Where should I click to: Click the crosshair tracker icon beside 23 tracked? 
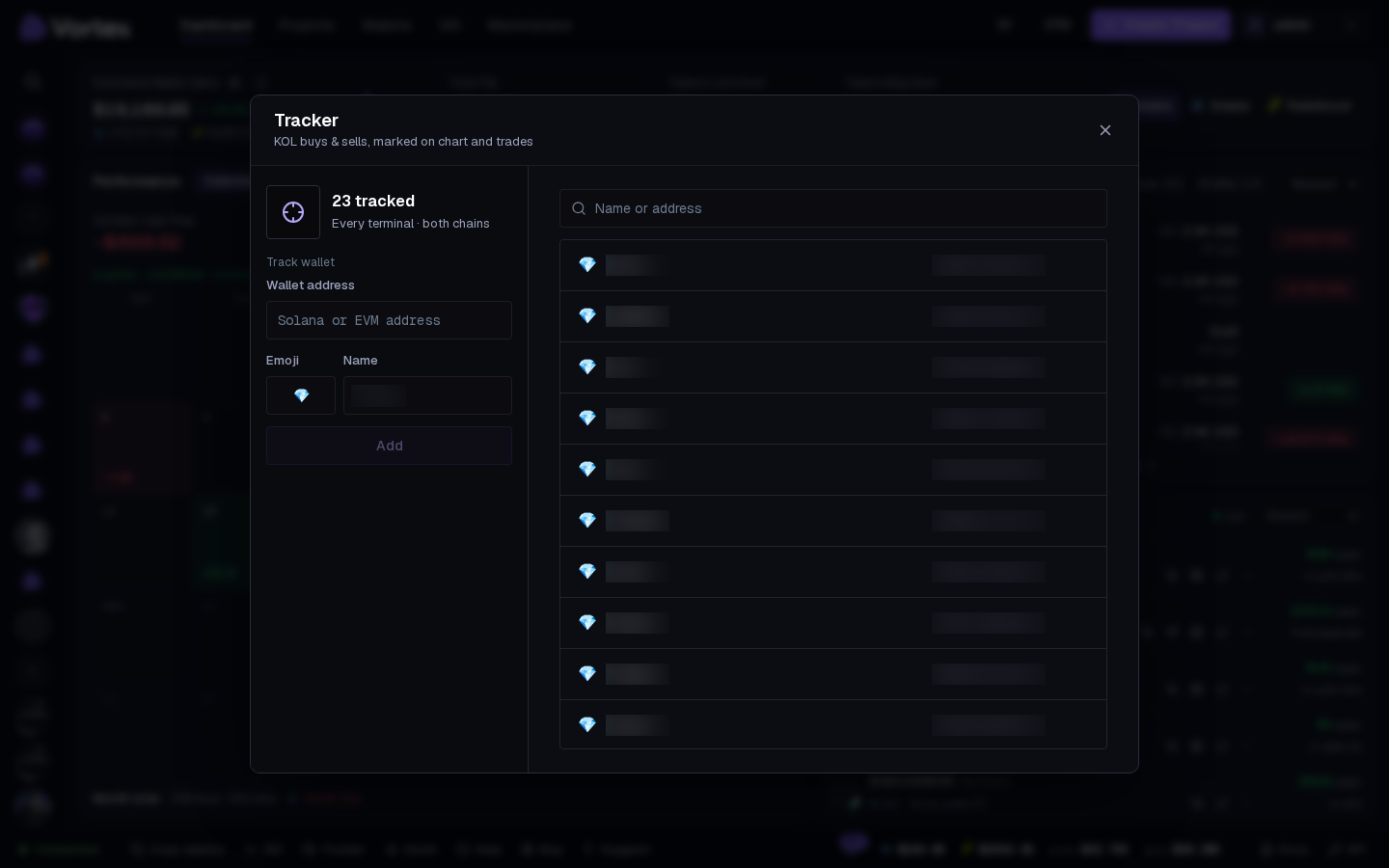click(x=293, y=212)
